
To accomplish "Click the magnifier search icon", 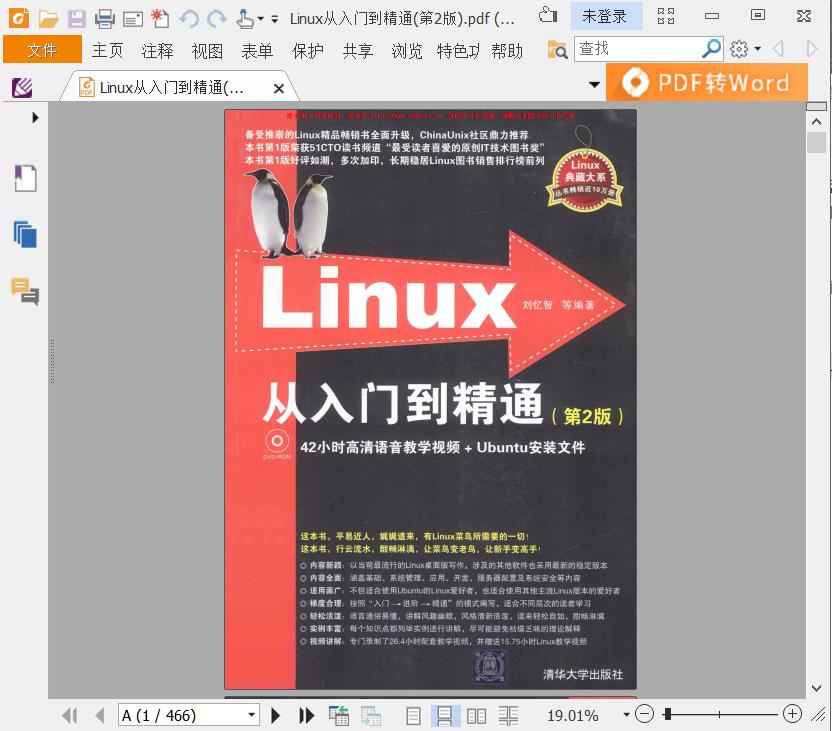I will point(712,49).
